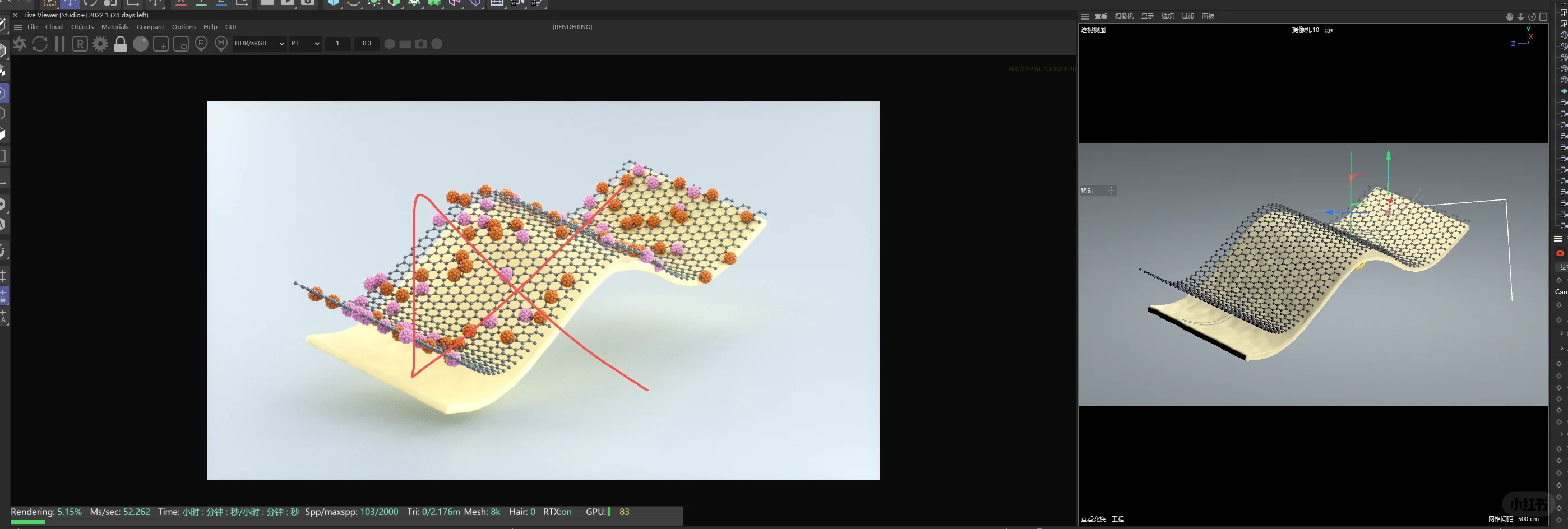This screenshot has width=1568, height=529.
Task: Enable film region icon beside render region
Action: coord(181,44)
